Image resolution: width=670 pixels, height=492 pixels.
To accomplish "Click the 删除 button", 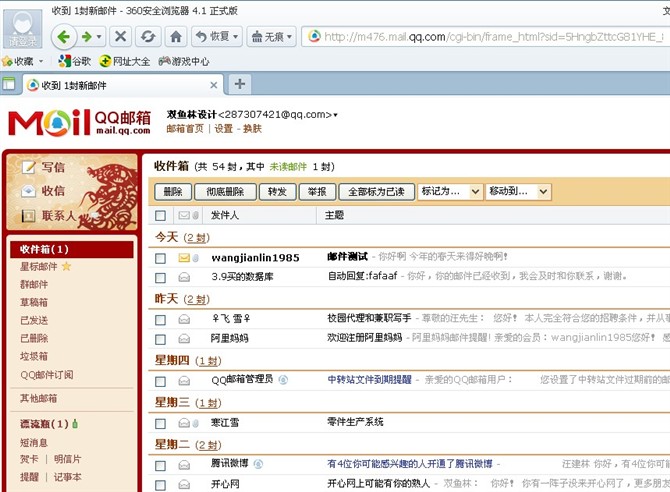I will (x=173, y=192).
